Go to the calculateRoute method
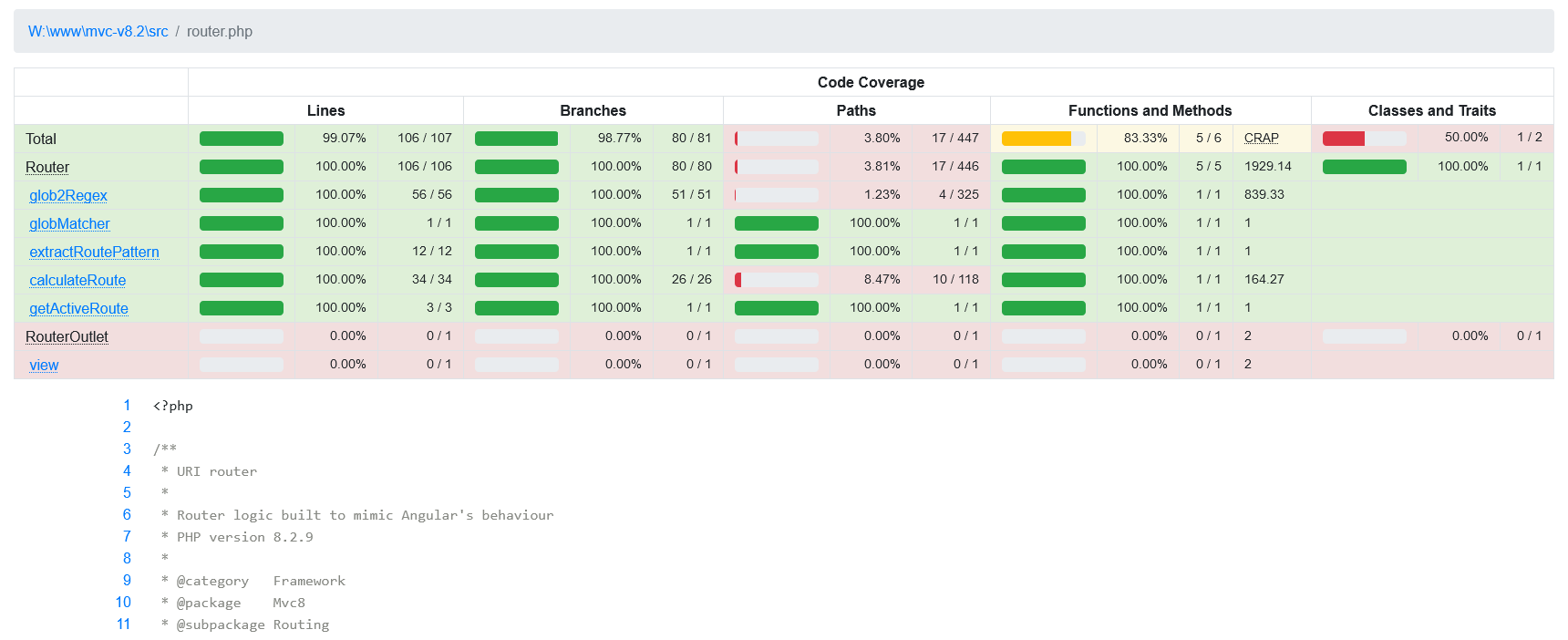This screenshot has height=640, width=1568. [77, 280]
